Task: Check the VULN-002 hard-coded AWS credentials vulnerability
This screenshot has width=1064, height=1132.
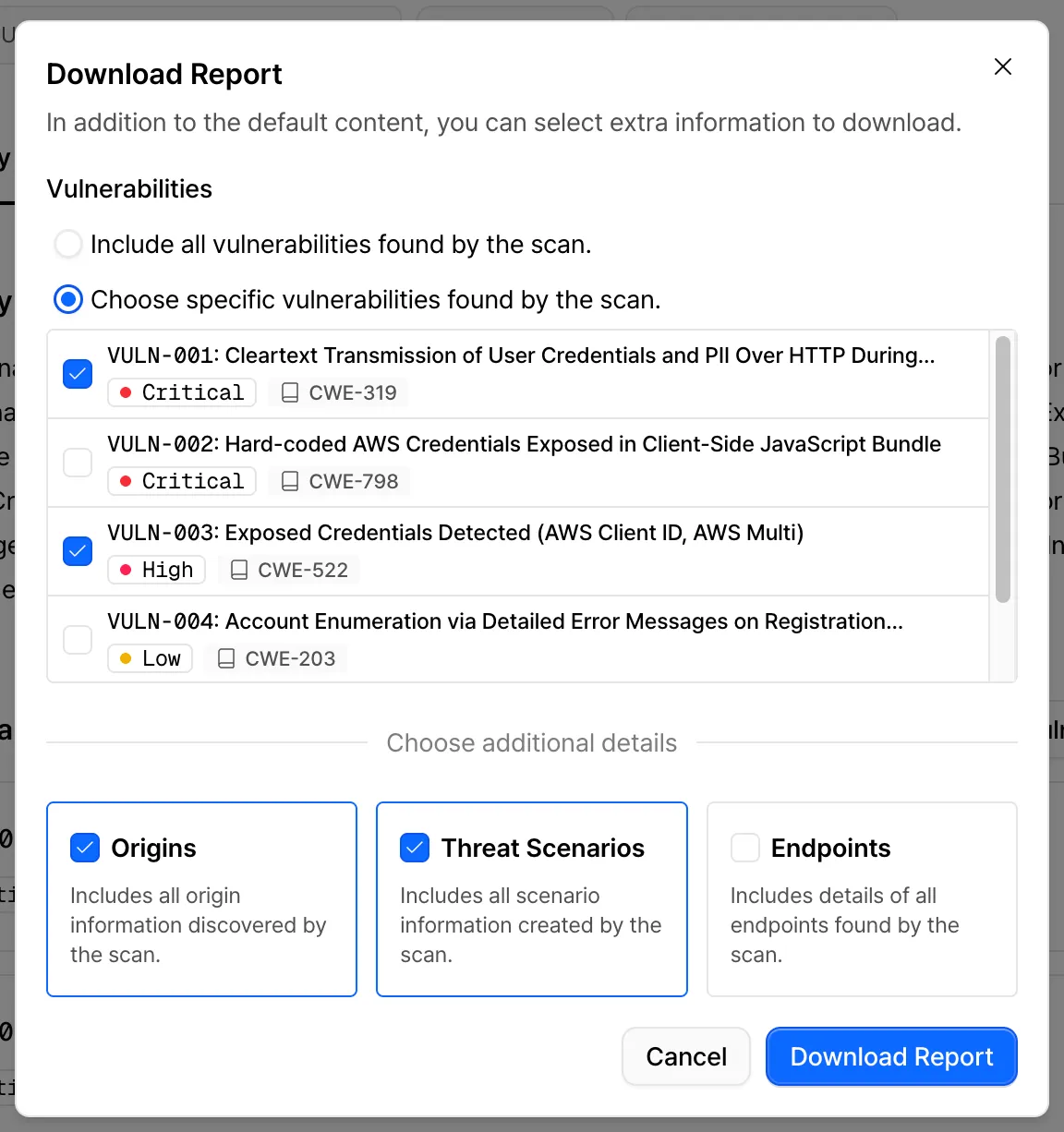Action: pos(77,462)
